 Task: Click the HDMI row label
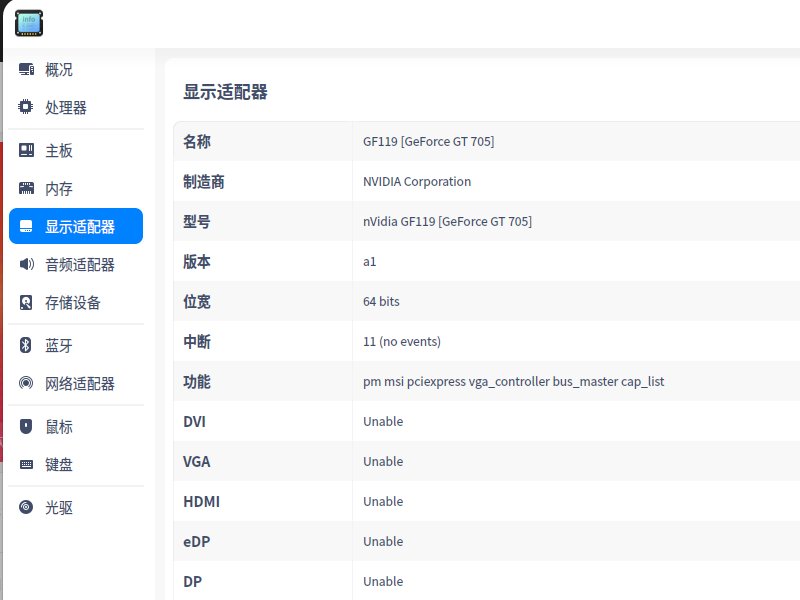click(202, 502)
